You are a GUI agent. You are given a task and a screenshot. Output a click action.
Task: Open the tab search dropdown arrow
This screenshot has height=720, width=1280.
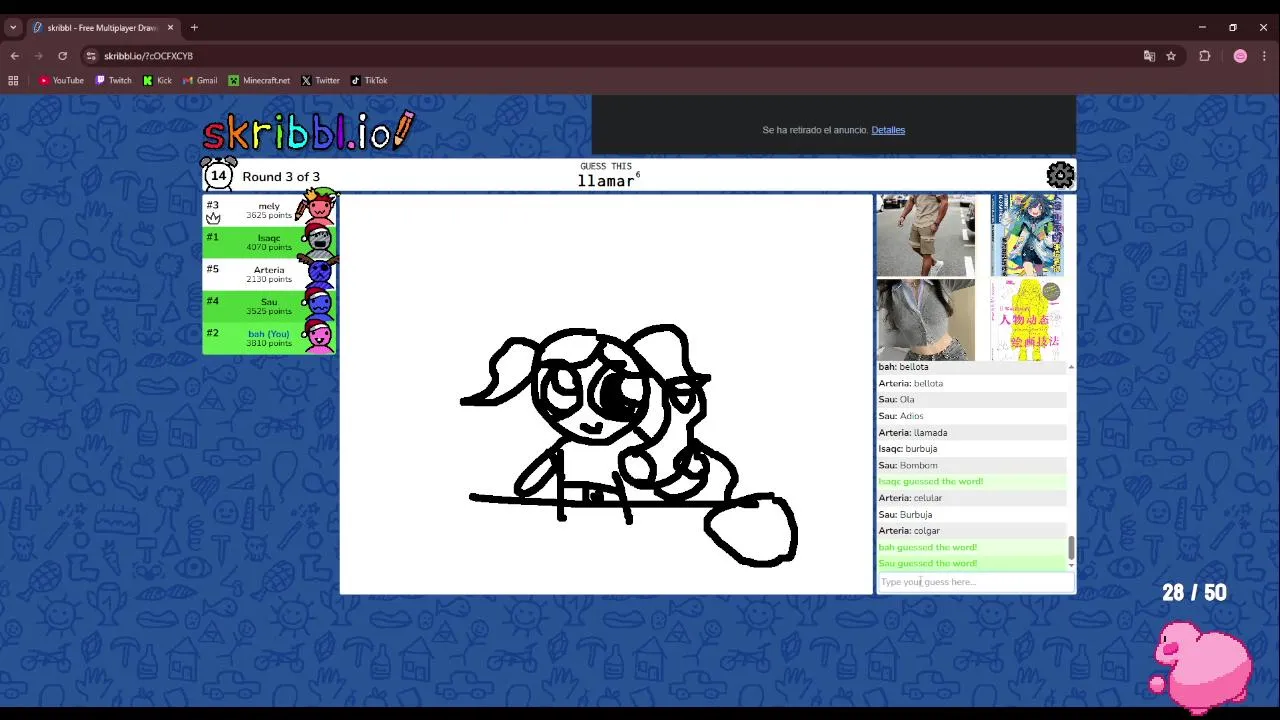(x=13, y=28)
